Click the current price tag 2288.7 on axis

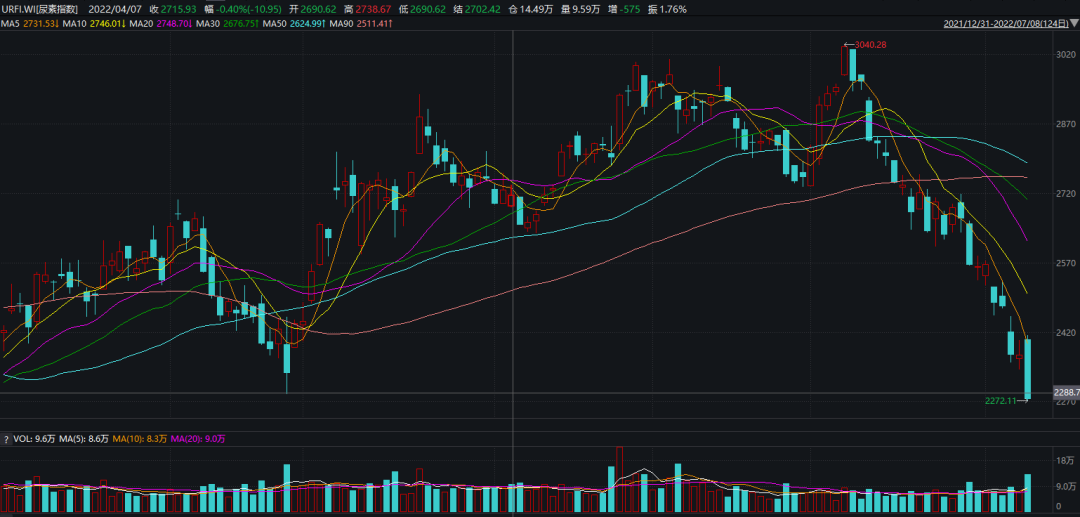1066,393
